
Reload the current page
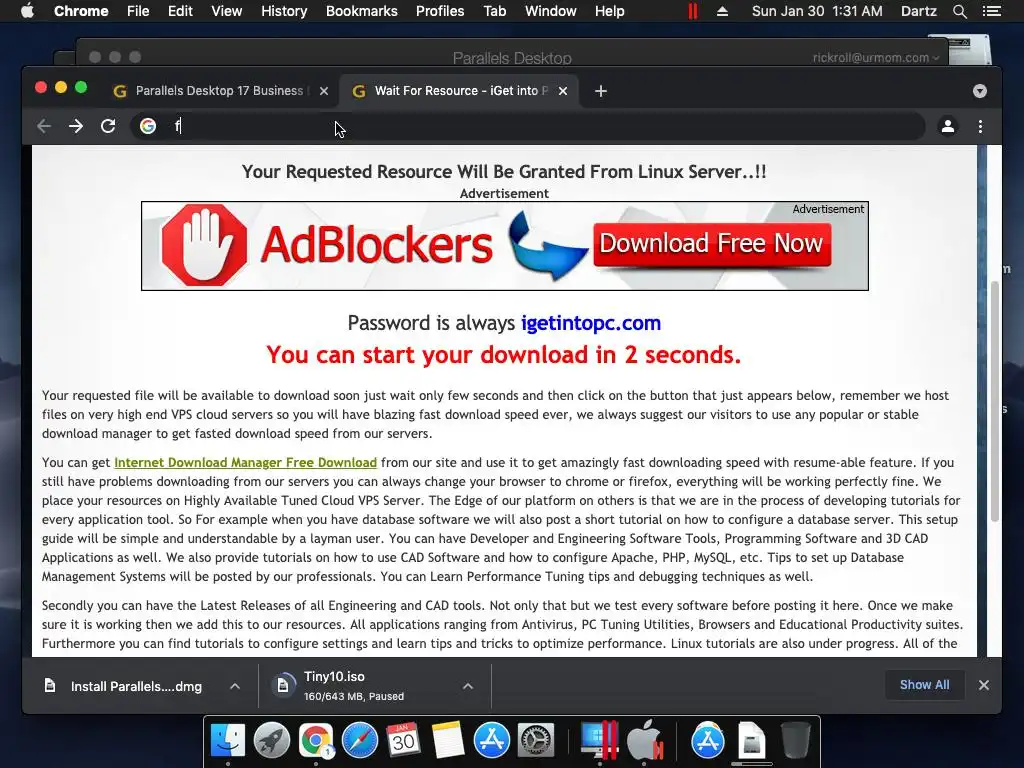(108, 126)
